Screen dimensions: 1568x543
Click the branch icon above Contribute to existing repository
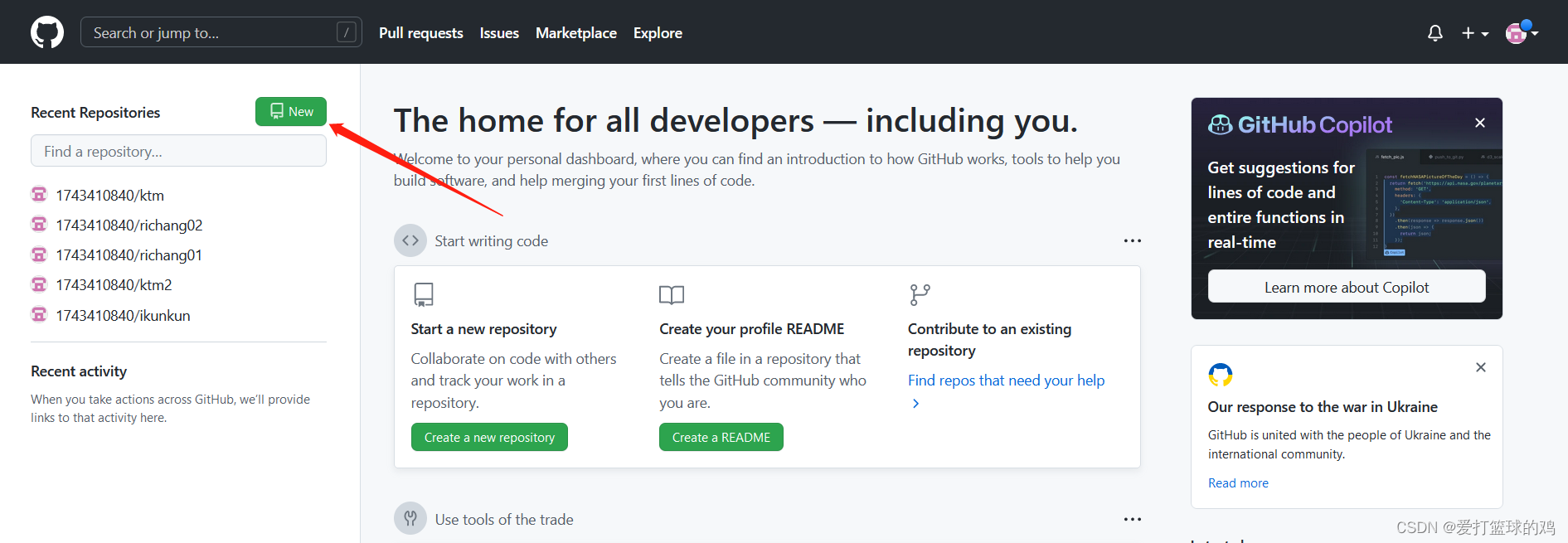pos(920,294)
